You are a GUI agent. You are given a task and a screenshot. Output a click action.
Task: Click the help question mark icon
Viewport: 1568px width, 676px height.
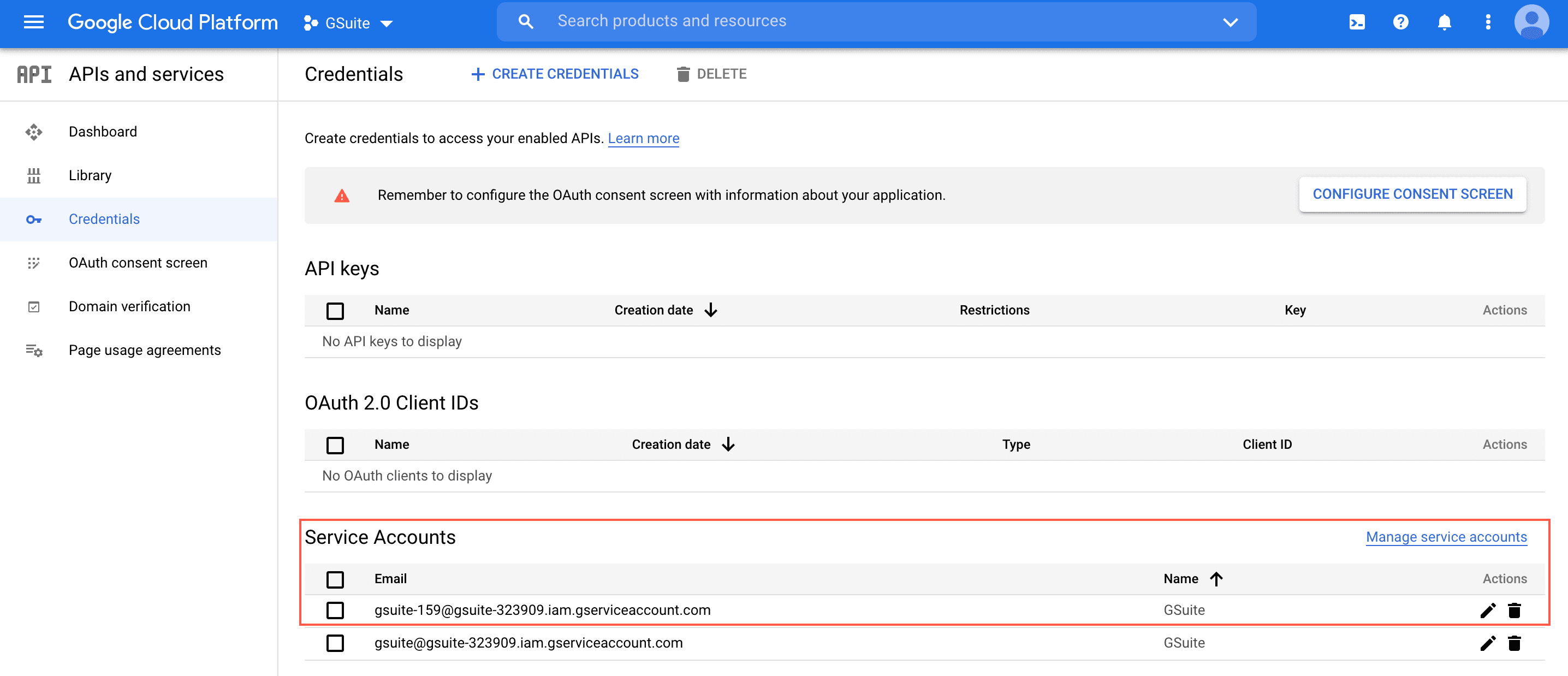(x=1400, y=22)
